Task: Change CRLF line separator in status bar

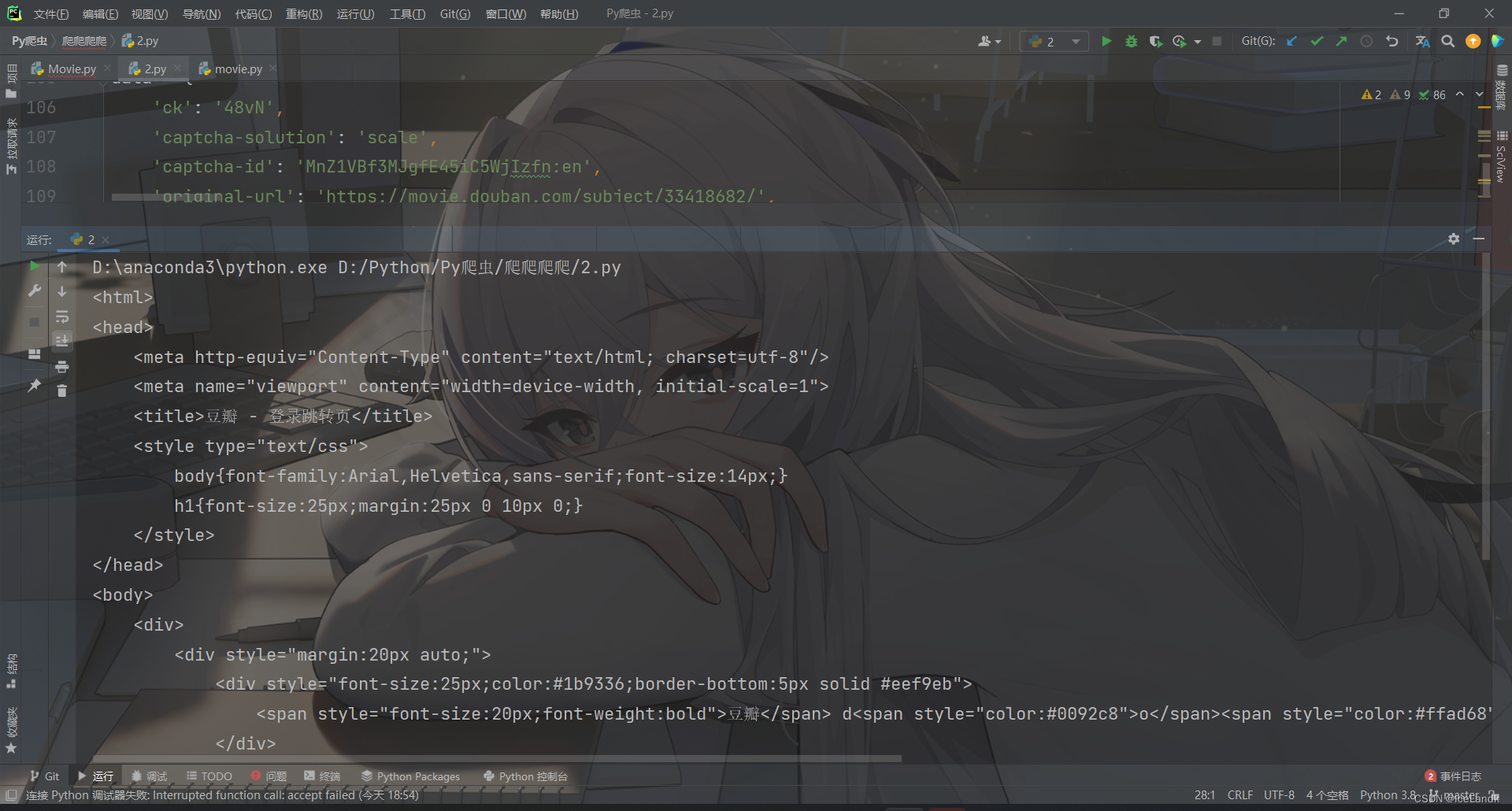Action: click(1240, 795)
